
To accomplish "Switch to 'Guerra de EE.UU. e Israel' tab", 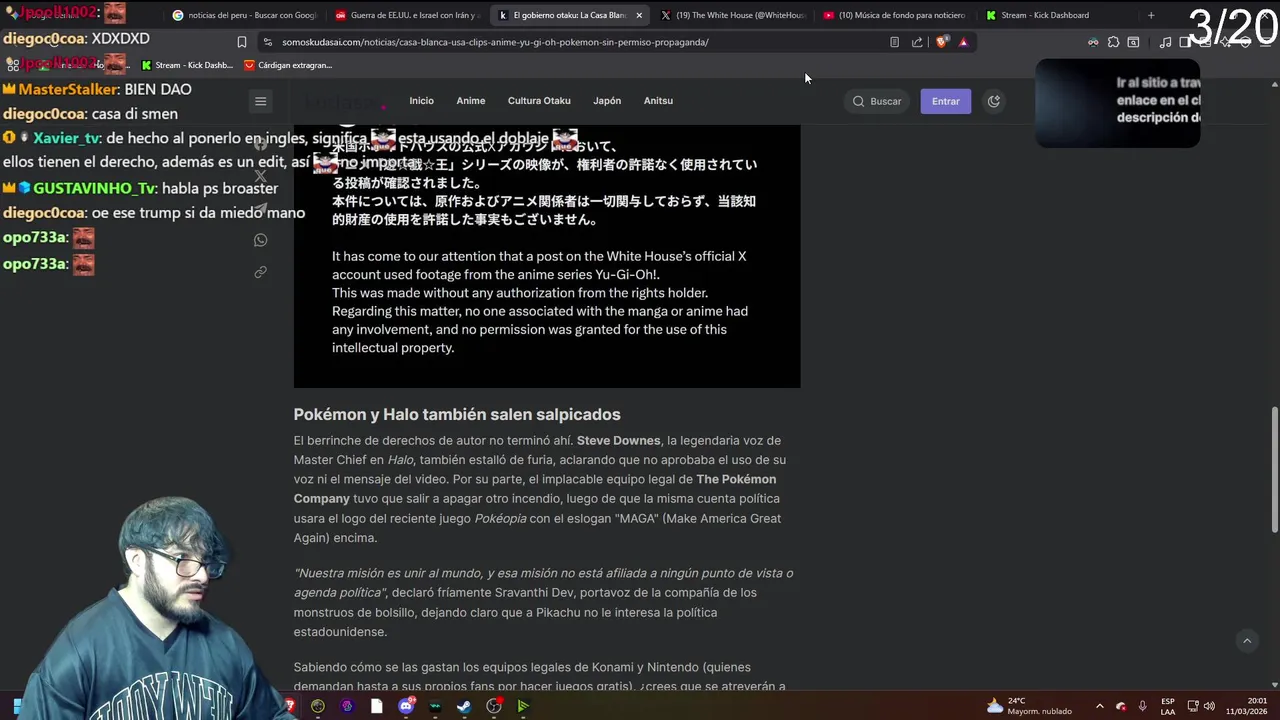I will (407, 15).
